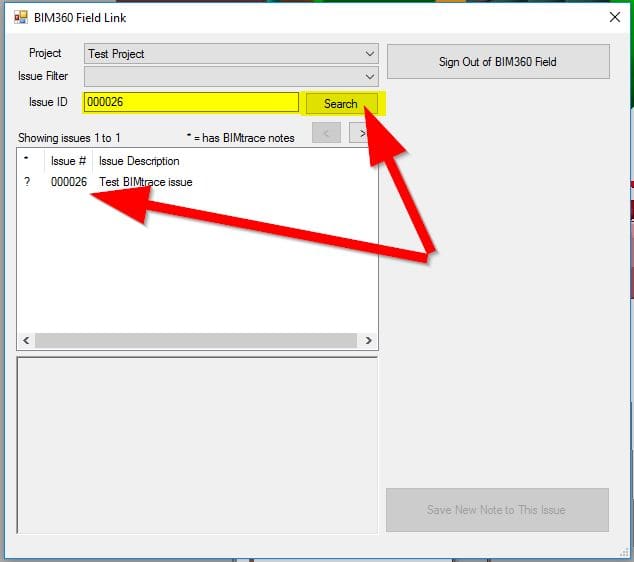Click the horizontal scrollbar thumb of issue list
This screenshot has width=634, height=562.
click(x=196, y=340)
